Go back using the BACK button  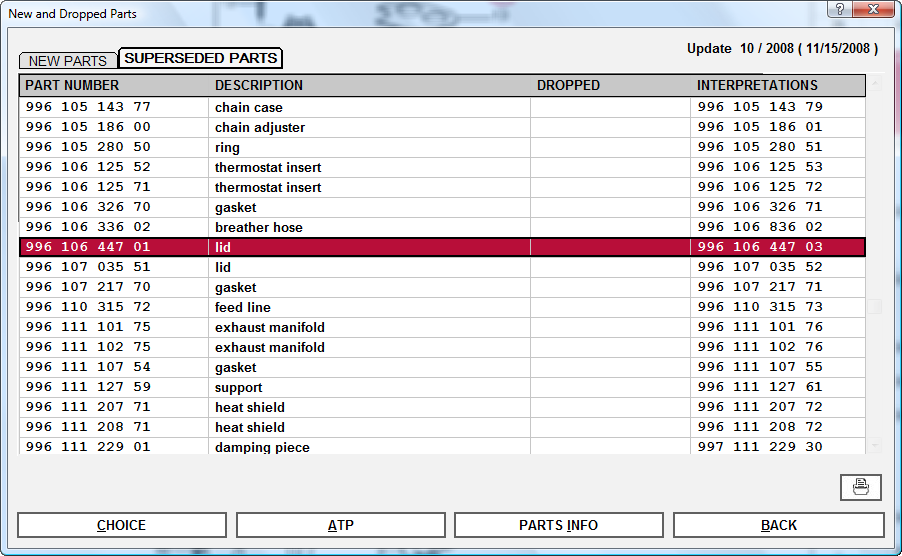click(x=778, y=525)
